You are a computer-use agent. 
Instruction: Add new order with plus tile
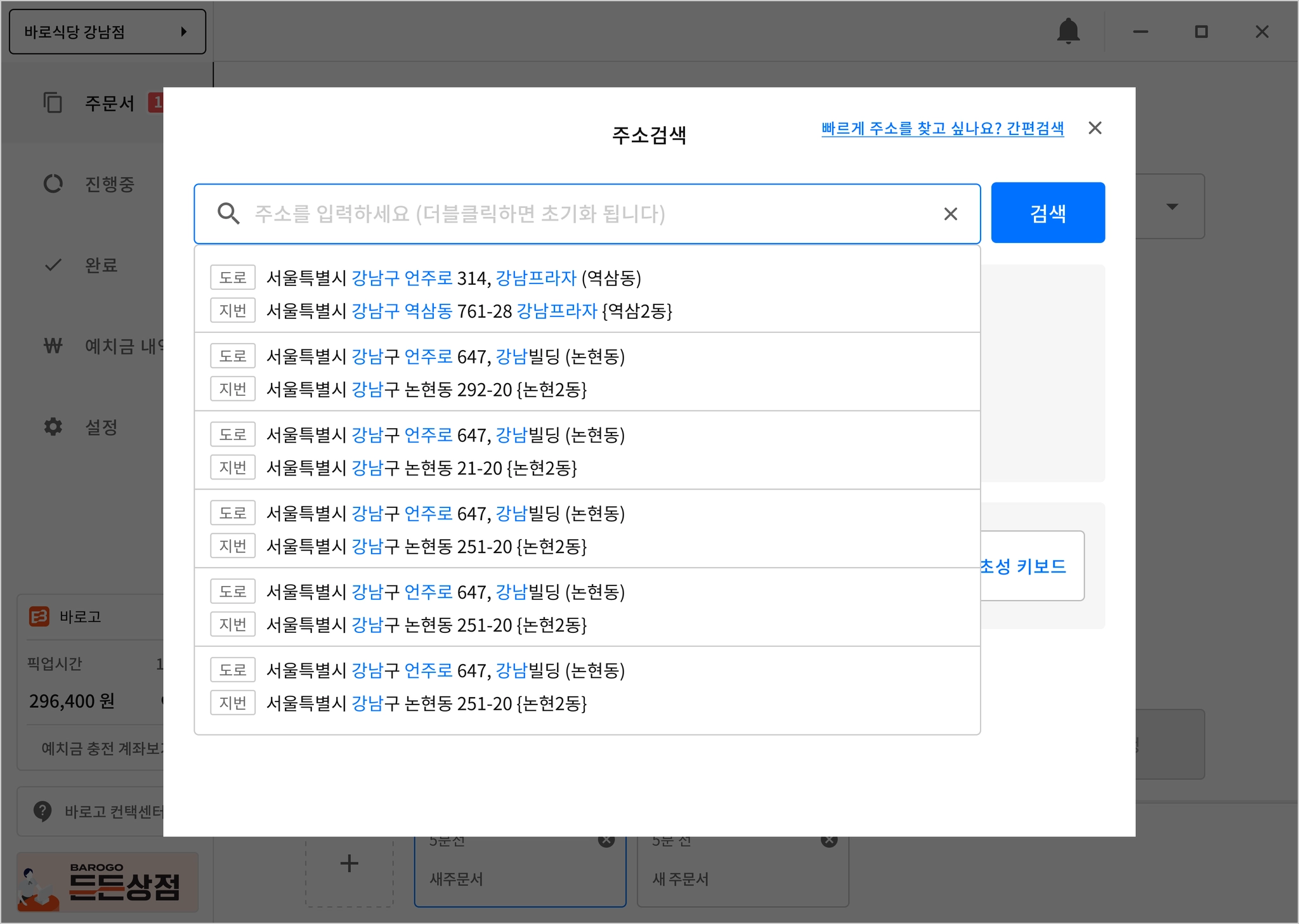[349, 863]
